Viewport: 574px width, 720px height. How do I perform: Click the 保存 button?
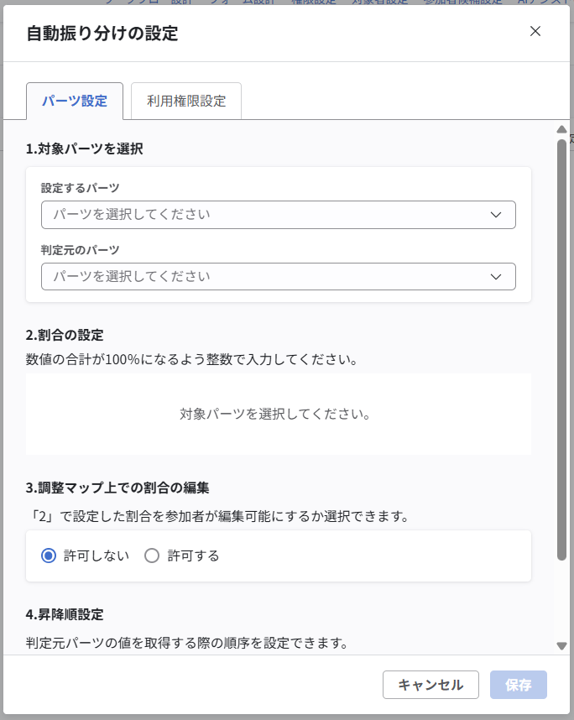coord(518,685)
